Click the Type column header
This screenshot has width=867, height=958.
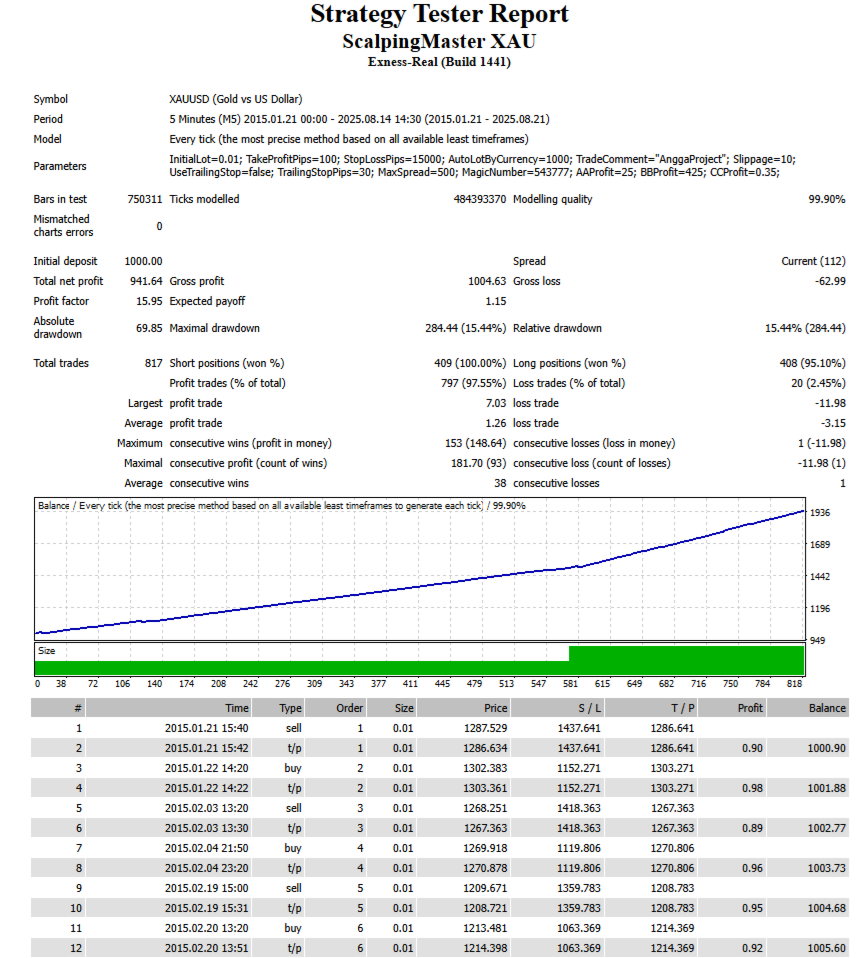[x=278, y=708]
